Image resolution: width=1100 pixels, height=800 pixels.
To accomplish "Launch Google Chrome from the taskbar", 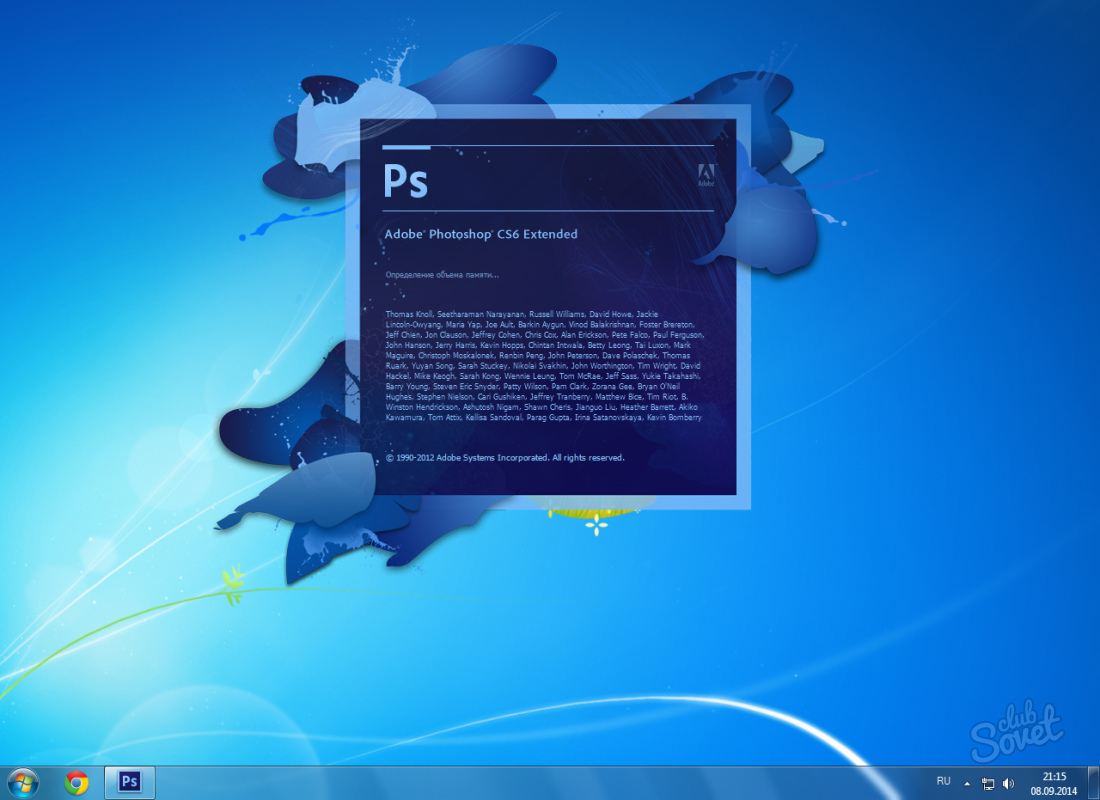I will click(x=76, y=782).
